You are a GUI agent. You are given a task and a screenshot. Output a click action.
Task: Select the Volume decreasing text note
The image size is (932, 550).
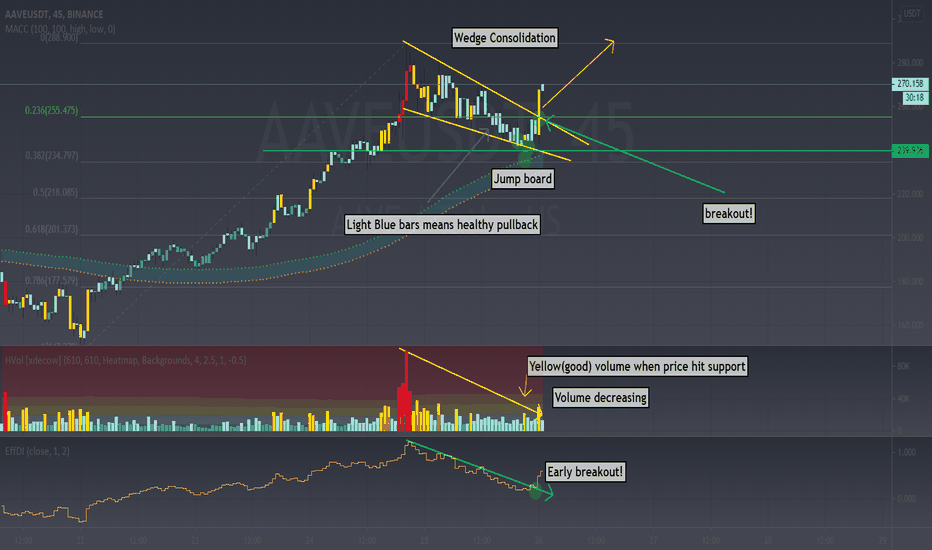[600, 398]
